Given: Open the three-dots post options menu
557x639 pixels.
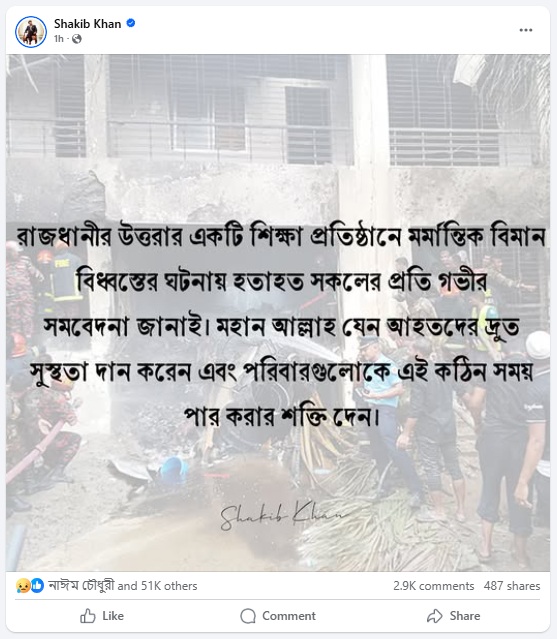Looking at the screenshot, I should click(526, 30).
